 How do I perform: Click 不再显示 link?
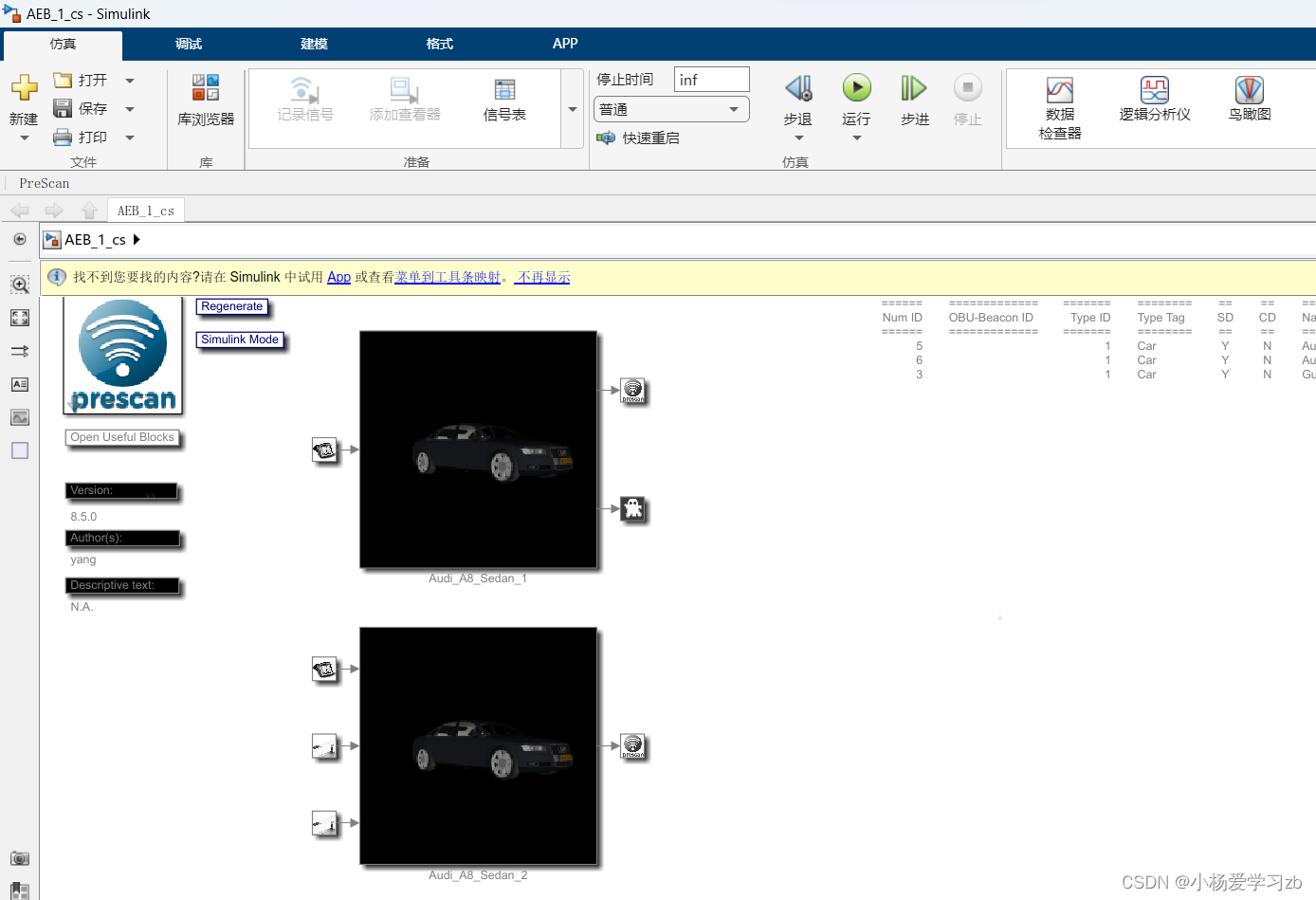(544, 277)
